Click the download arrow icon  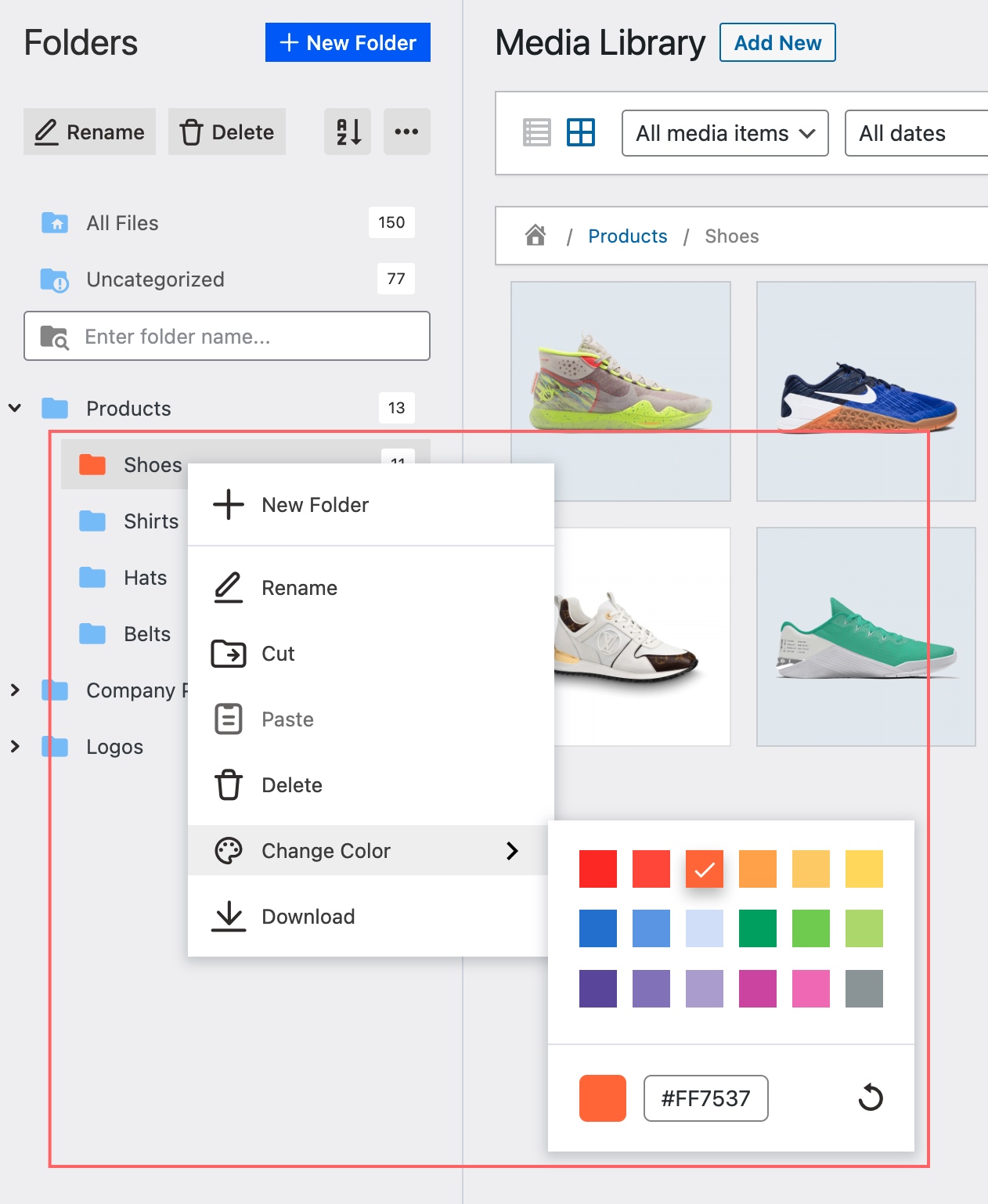point(229,917)
